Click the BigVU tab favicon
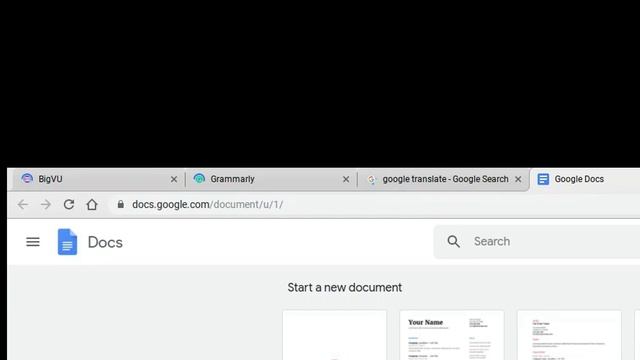Screen dimensions: 640x360 click(27, 179)
